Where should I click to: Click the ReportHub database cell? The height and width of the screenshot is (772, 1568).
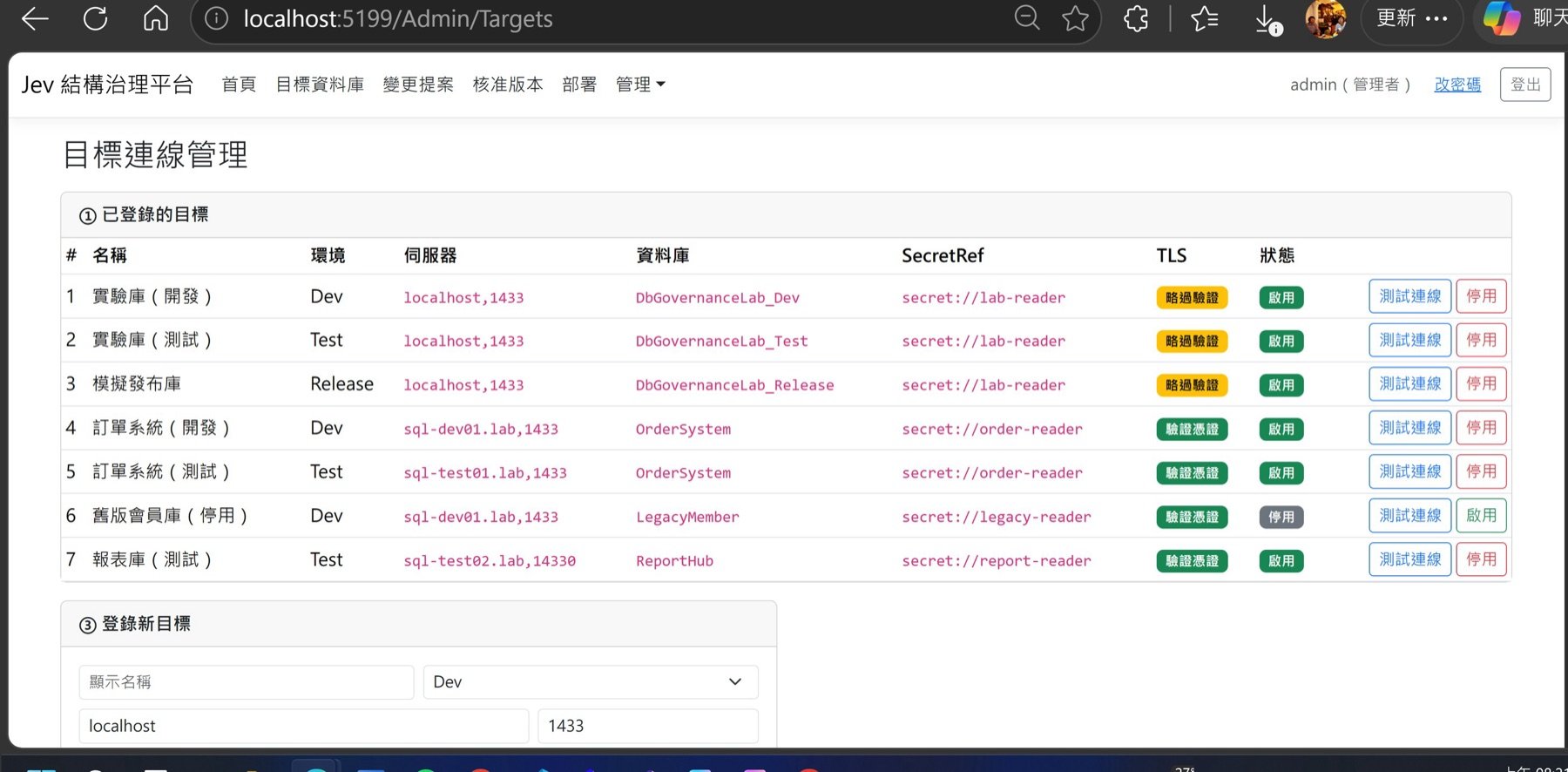click(x=674, y=561)
